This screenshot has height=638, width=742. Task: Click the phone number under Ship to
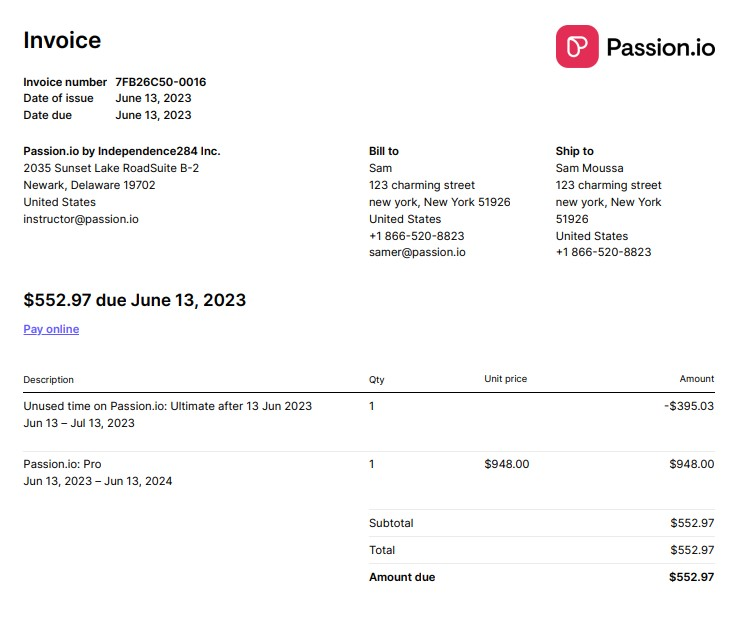point(603,252)
